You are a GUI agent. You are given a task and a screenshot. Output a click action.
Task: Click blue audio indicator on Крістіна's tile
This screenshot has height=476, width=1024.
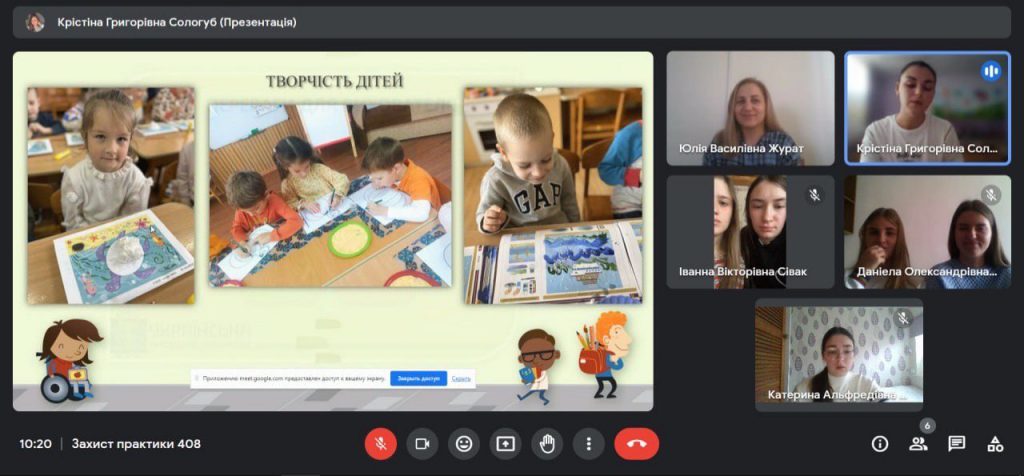[x=991, y=71]
